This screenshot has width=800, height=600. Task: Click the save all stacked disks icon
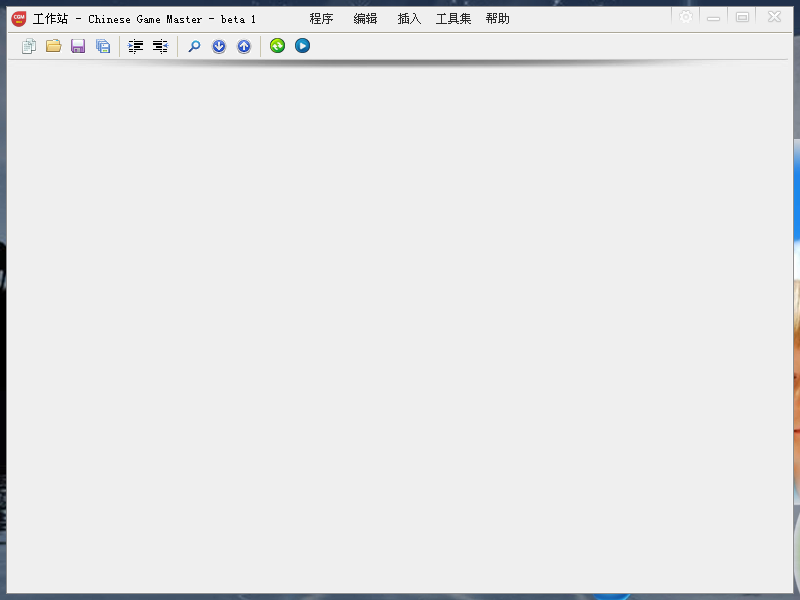103,46
